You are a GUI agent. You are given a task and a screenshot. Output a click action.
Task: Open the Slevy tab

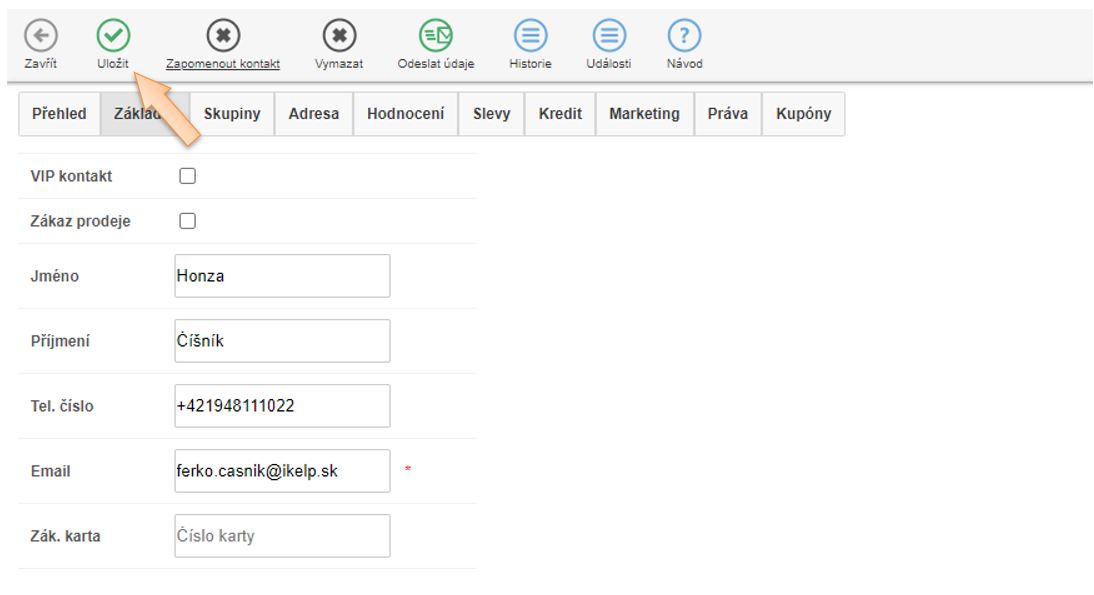click(x=491, y=114)
